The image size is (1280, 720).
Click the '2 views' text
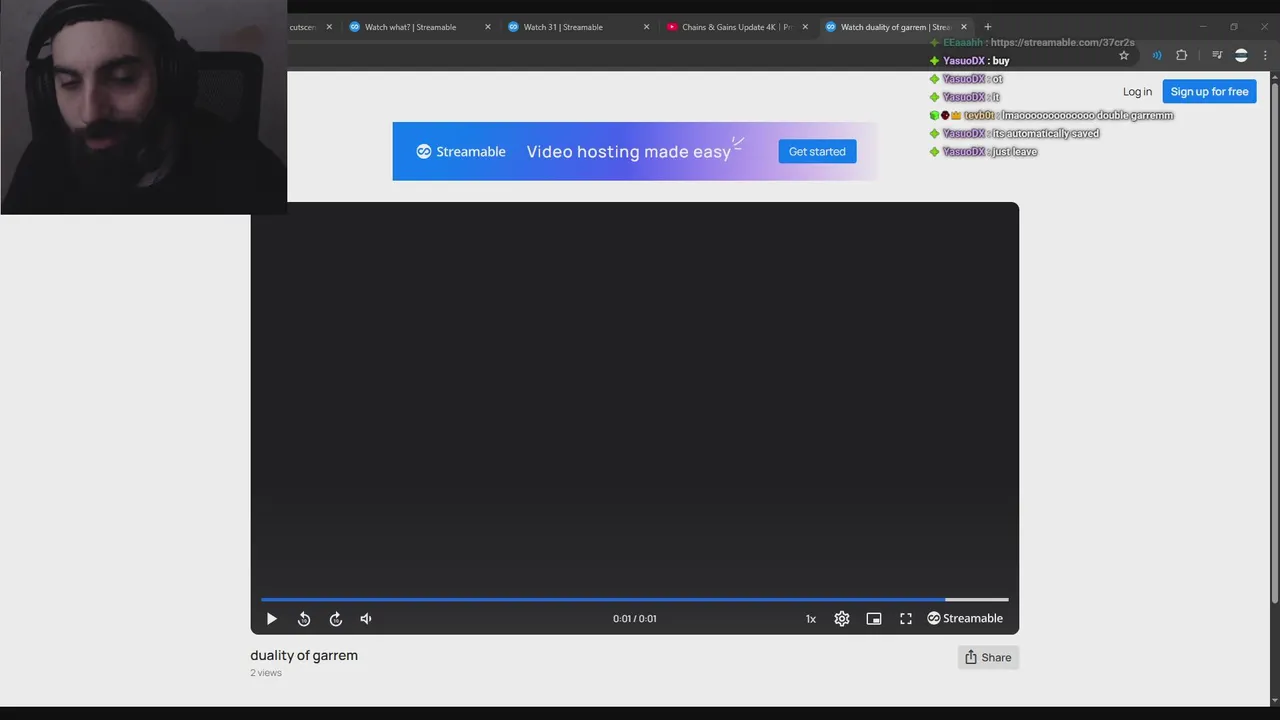266,673
